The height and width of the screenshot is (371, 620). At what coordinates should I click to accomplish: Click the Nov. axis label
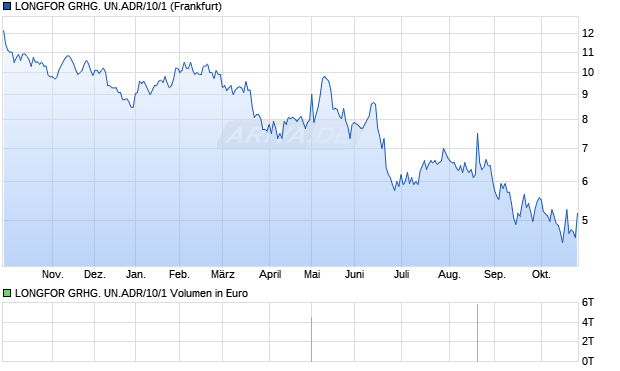[53, 274]
